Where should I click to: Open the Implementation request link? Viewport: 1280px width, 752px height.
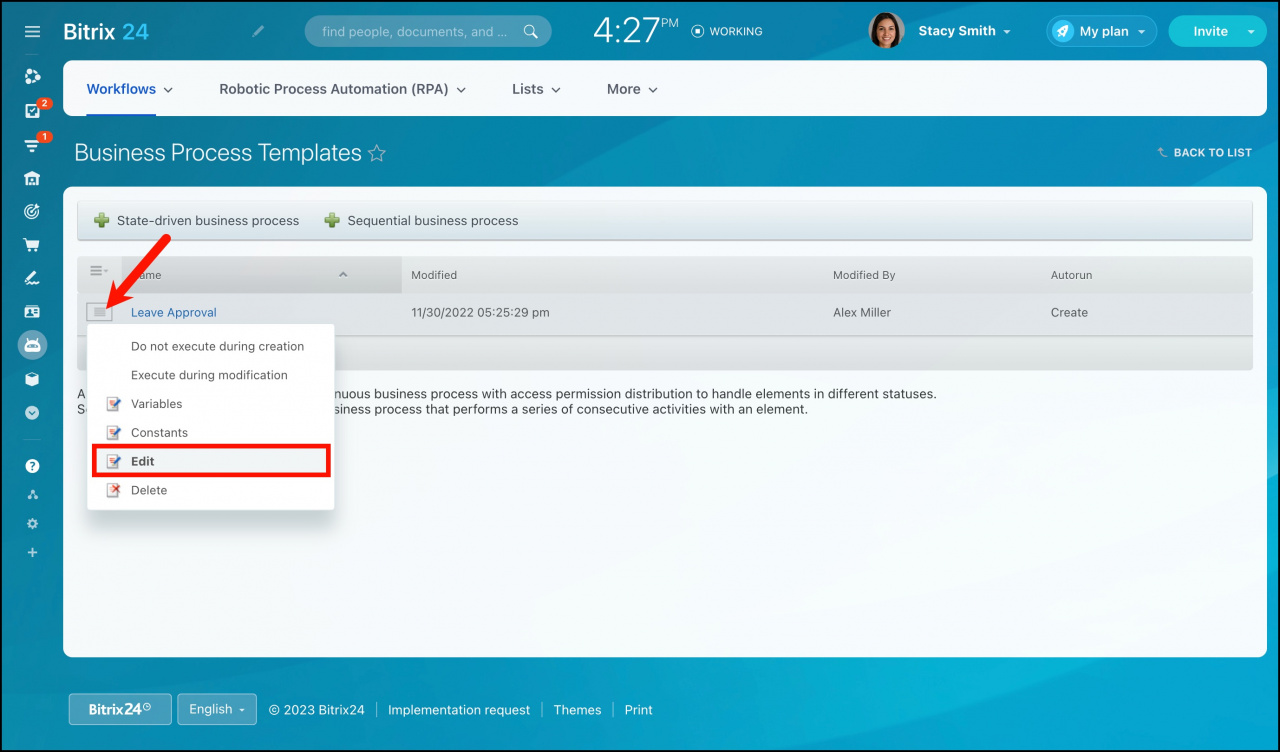[459, 710]
